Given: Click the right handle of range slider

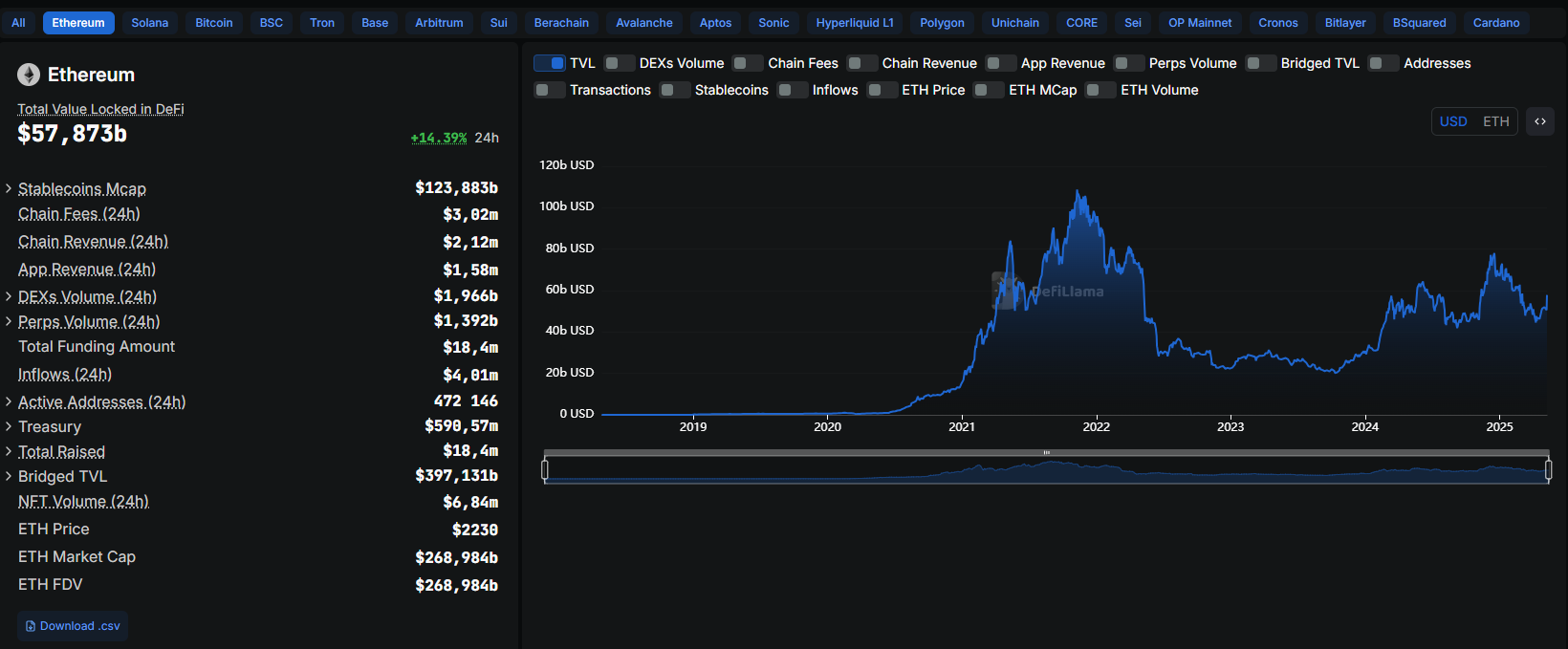Looking at the screenshot, I should tap(1549, 469).
